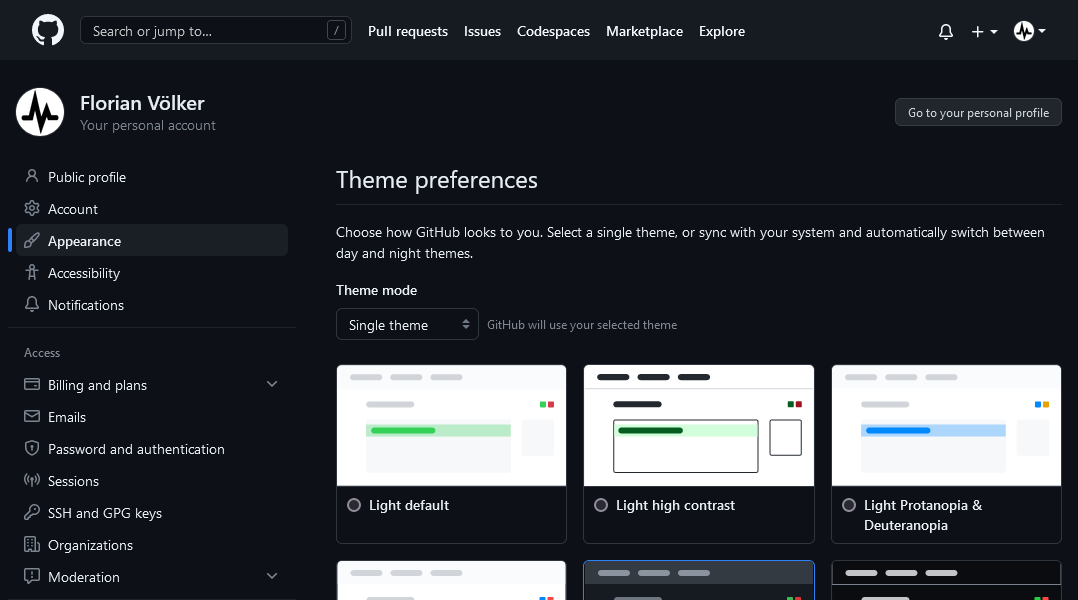Click the Password shield lock icon
Viewport: 1078px width, 600px height.
tap(32, 448)
